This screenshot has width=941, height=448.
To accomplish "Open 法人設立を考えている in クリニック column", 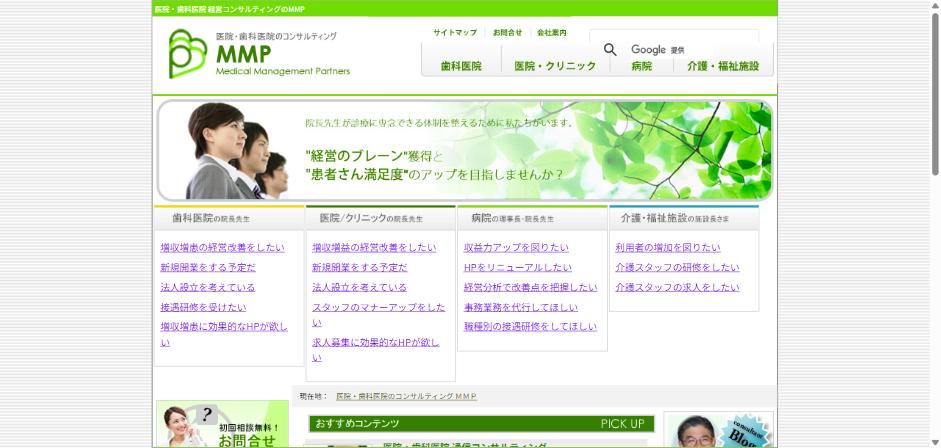I will coord(359,287).
